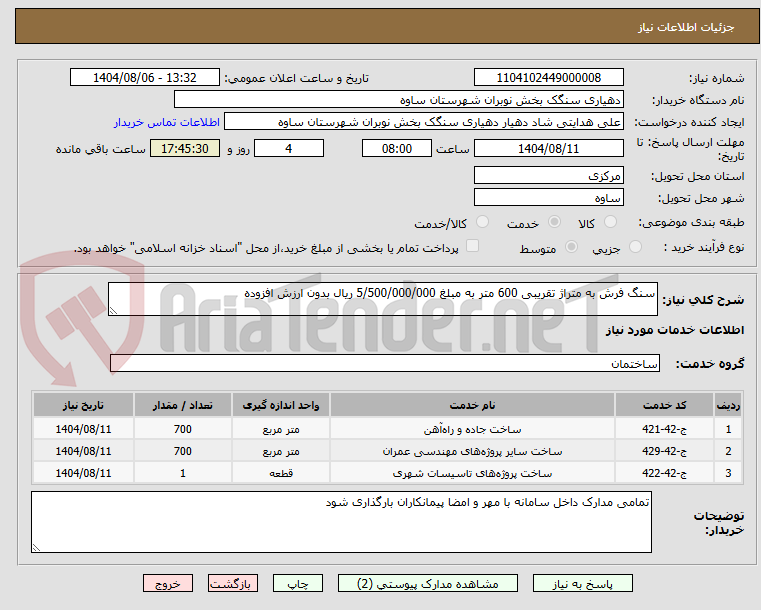This screenshot has width=761, height=610.
Task: Click the remaining time field 17:45:30
Action: (184, 148)
